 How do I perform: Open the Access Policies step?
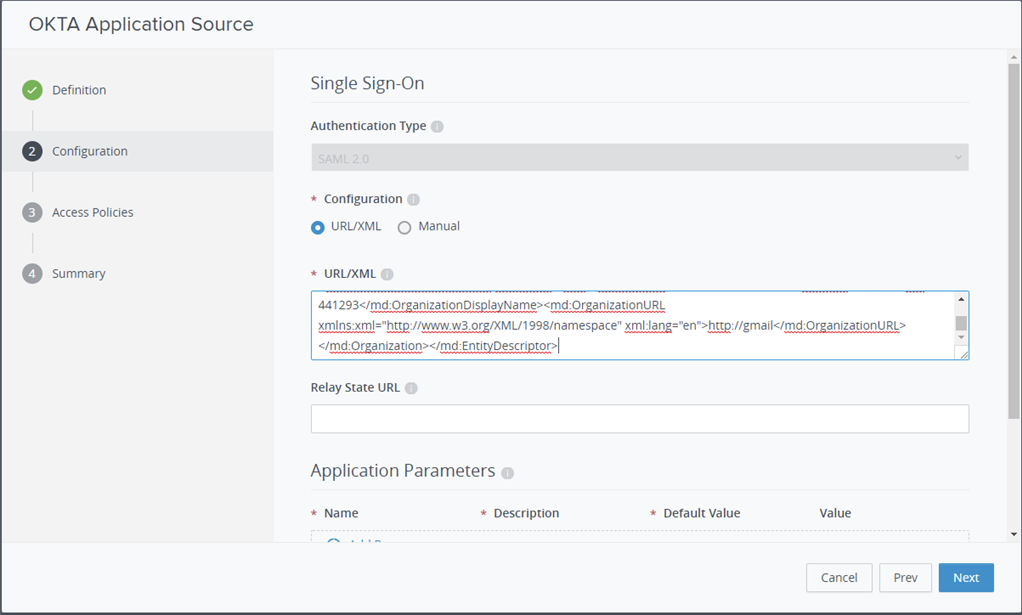92,213
